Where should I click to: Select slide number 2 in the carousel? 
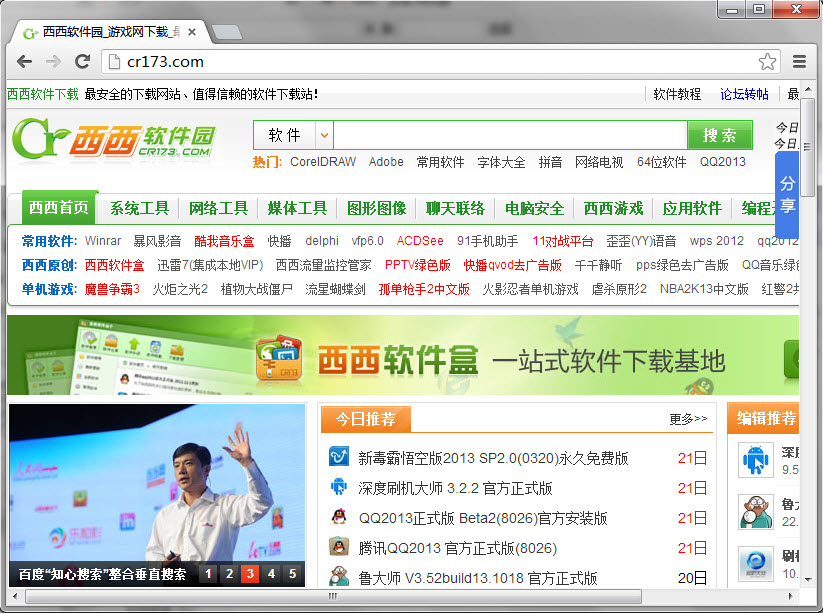pyautogui.click(x=229, y=574)
